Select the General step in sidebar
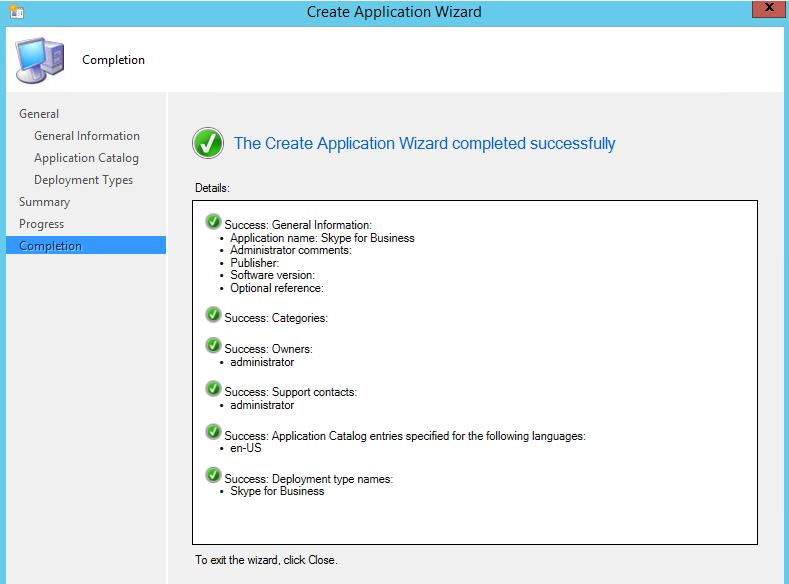Viewport: 789px width, 584px height. click(x=39, y=114)
